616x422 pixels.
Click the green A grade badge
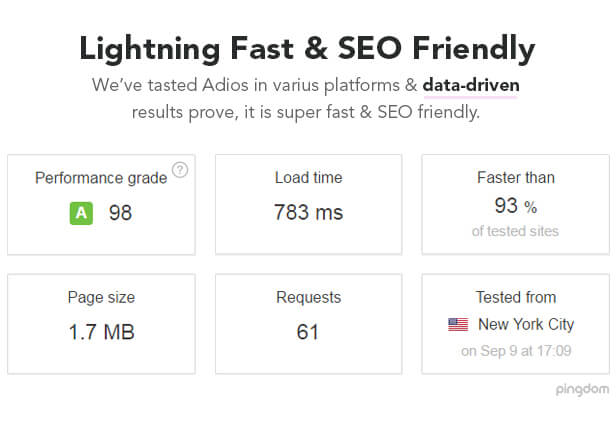coord(81,213)
